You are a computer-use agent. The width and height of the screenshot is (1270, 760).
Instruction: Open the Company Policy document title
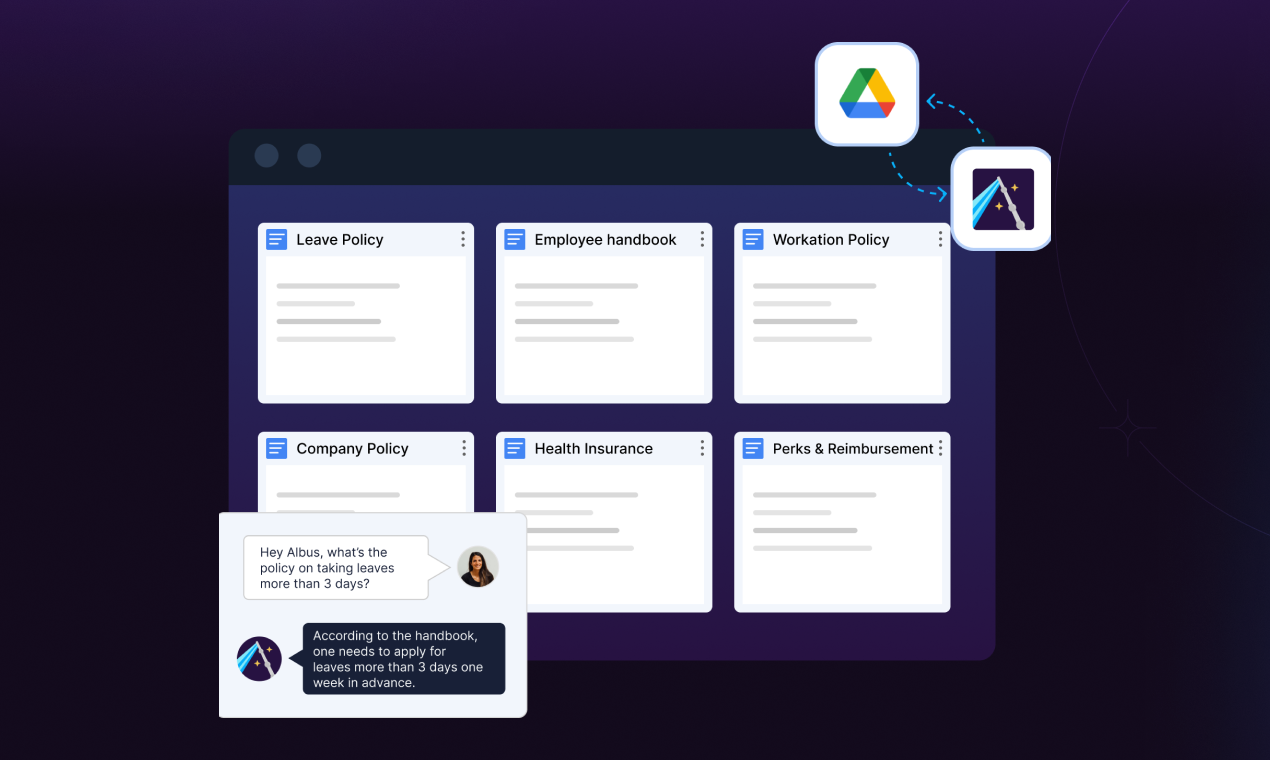[352, 449]
